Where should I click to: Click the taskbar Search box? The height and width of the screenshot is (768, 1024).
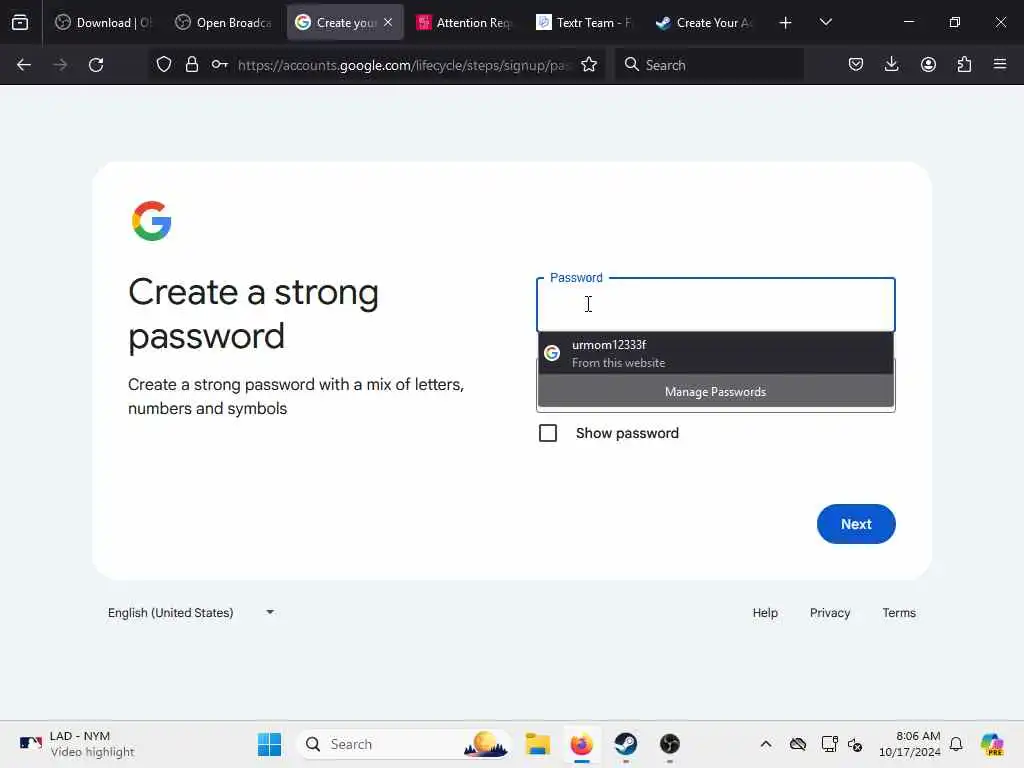(x=405, y=744)
